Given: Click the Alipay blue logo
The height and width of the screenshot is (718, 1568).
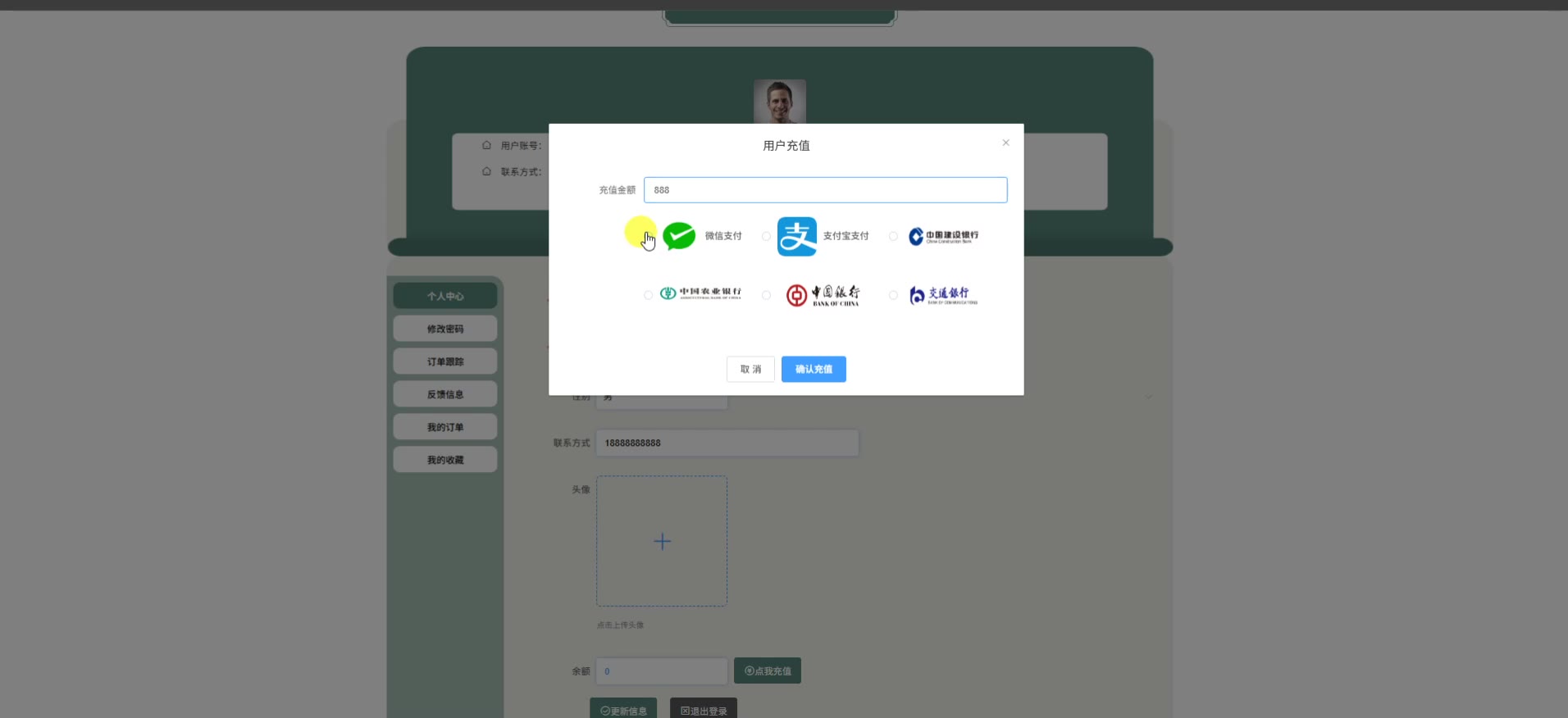Looking at the screenshot, I should (x=797, y=236).
